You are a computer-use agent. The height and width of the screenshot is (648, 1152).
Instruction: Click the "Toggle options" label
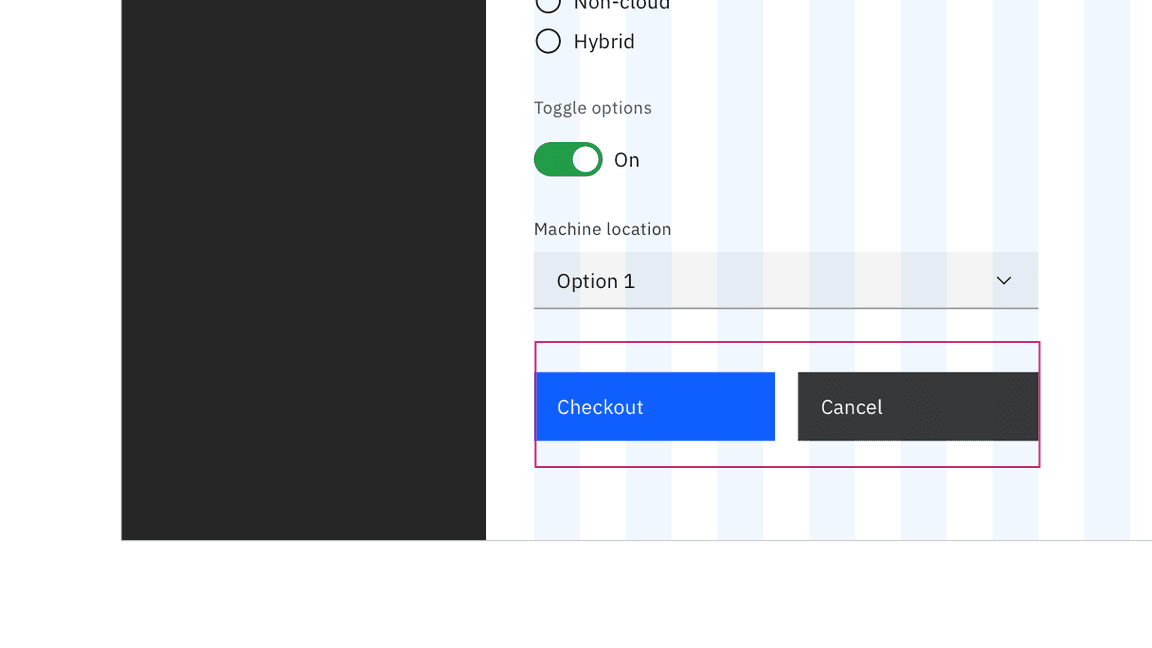tap(593, 108)
